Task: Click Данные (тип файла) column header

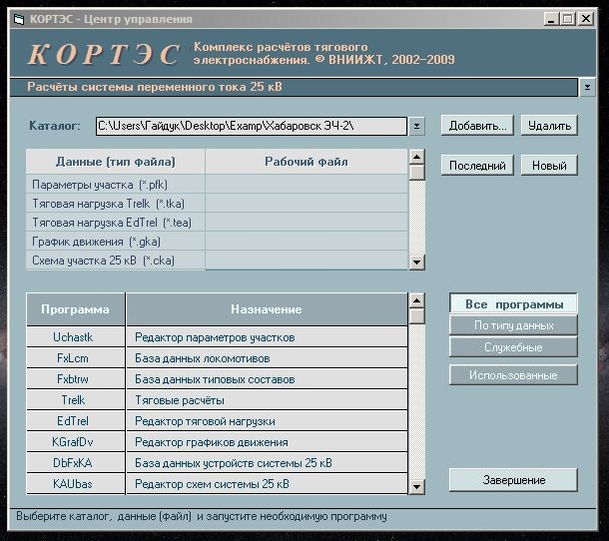Action: coord(115,162)
